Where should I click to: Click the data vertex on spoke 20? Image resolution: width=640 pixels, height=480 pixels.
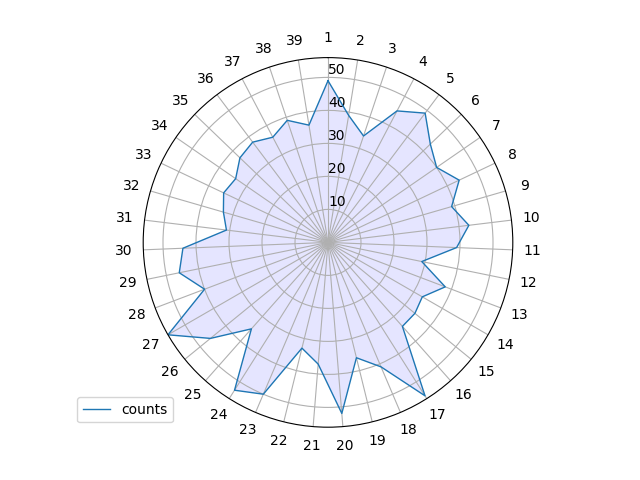tap(342, 413)
